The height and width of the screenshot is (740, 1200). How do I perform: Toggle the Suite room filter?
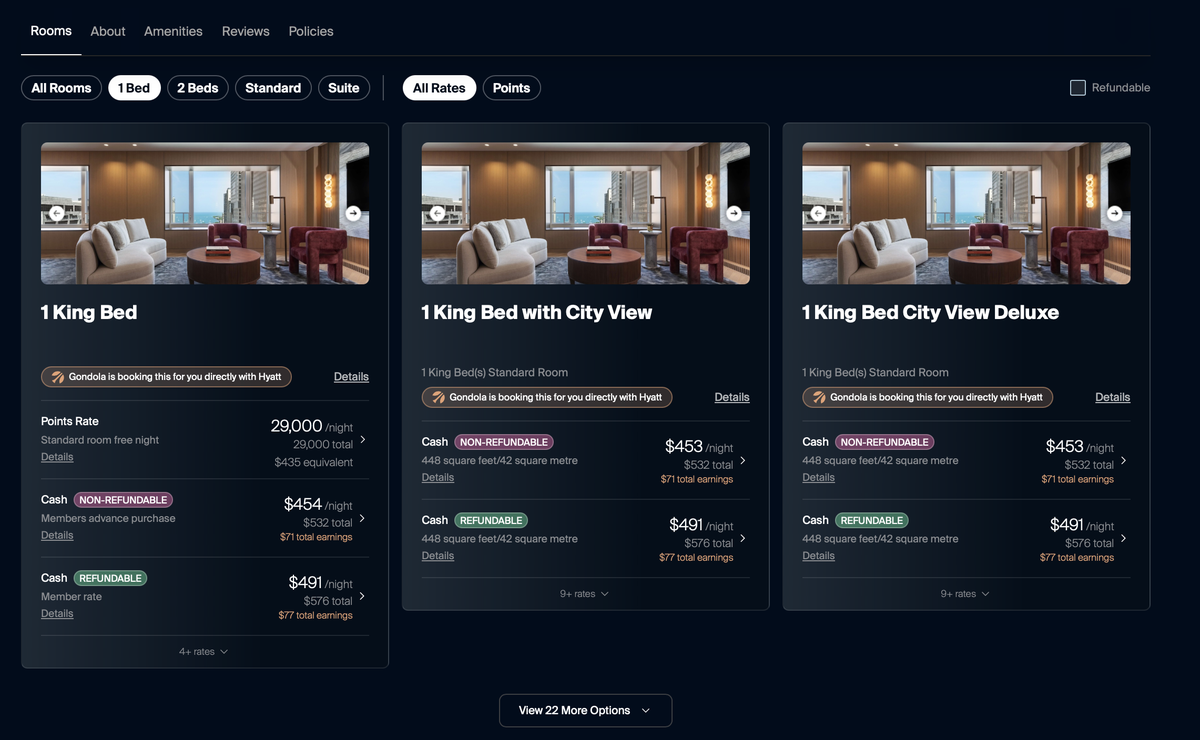point(344,88)
